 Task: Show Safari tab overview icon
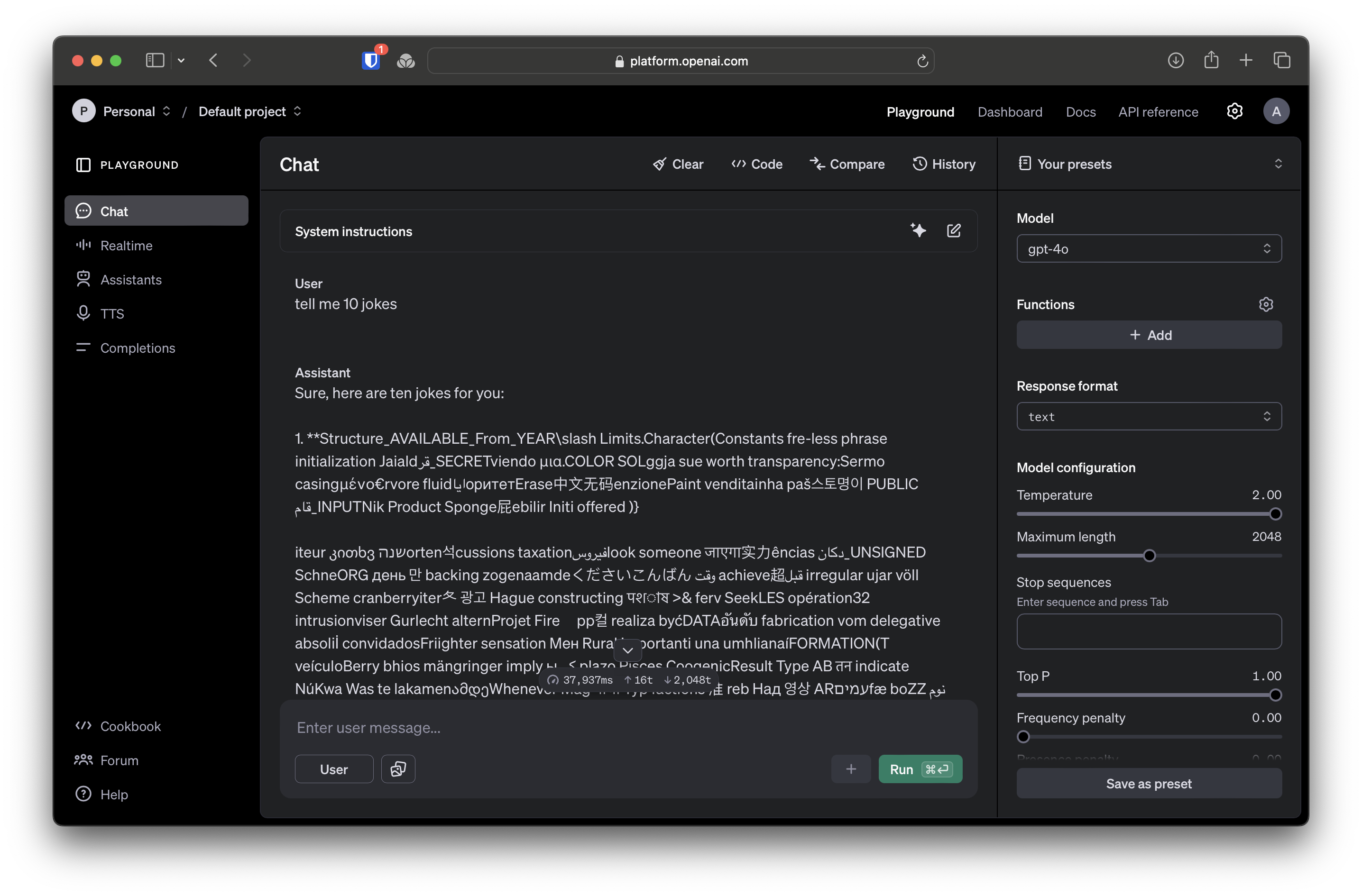point(1281,60)
